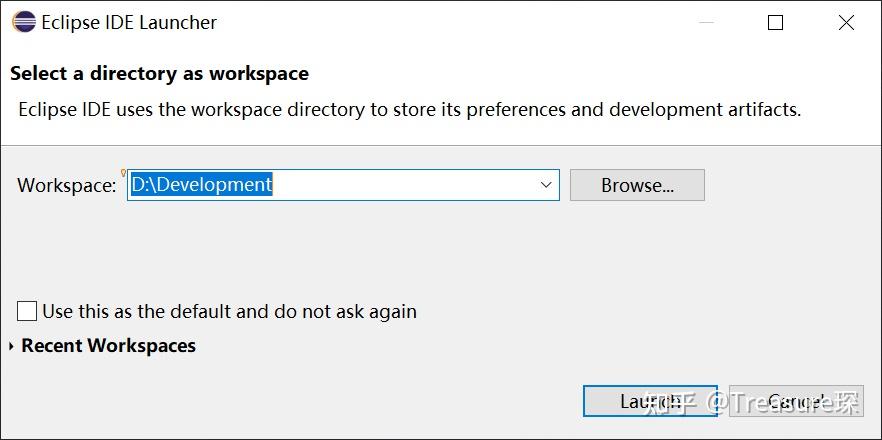Screen dimensions: 882x440
Task: Click empty white banner area beside heading
Action: click(600, 73)
